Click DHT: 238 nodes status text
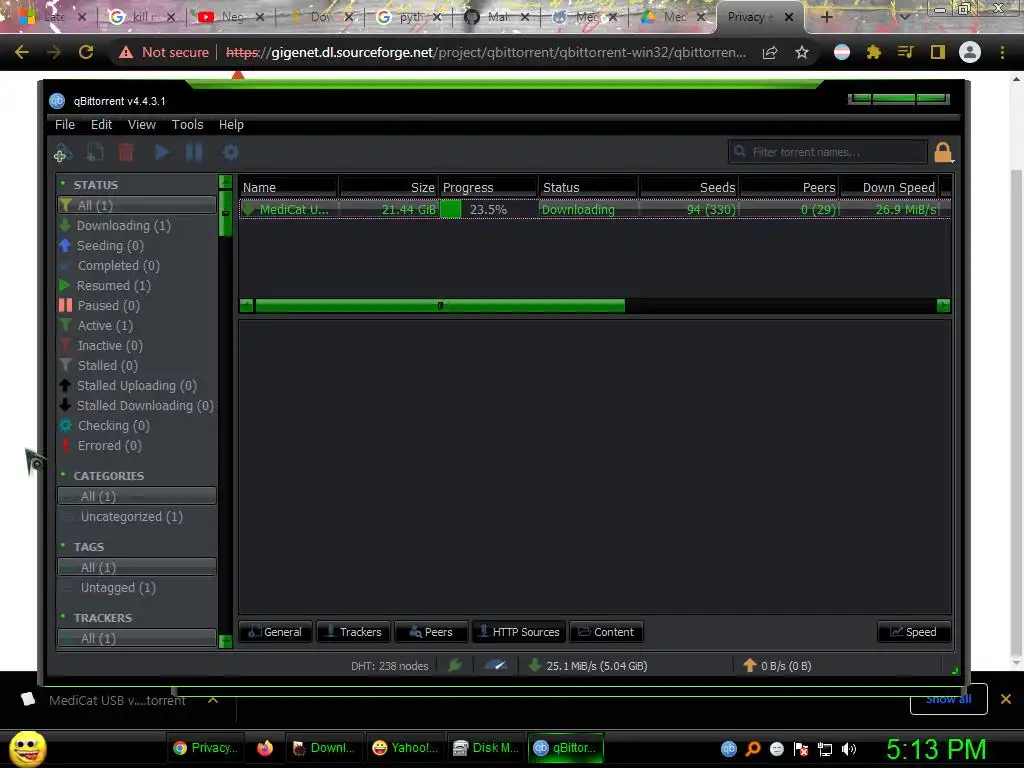This screenshot has width=1024, height=768. click(x=389, y=665)
